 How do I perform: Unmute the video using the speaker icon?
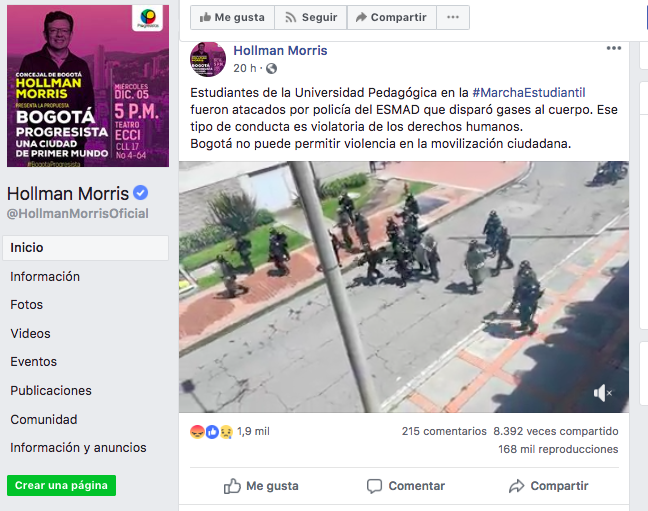603,393
